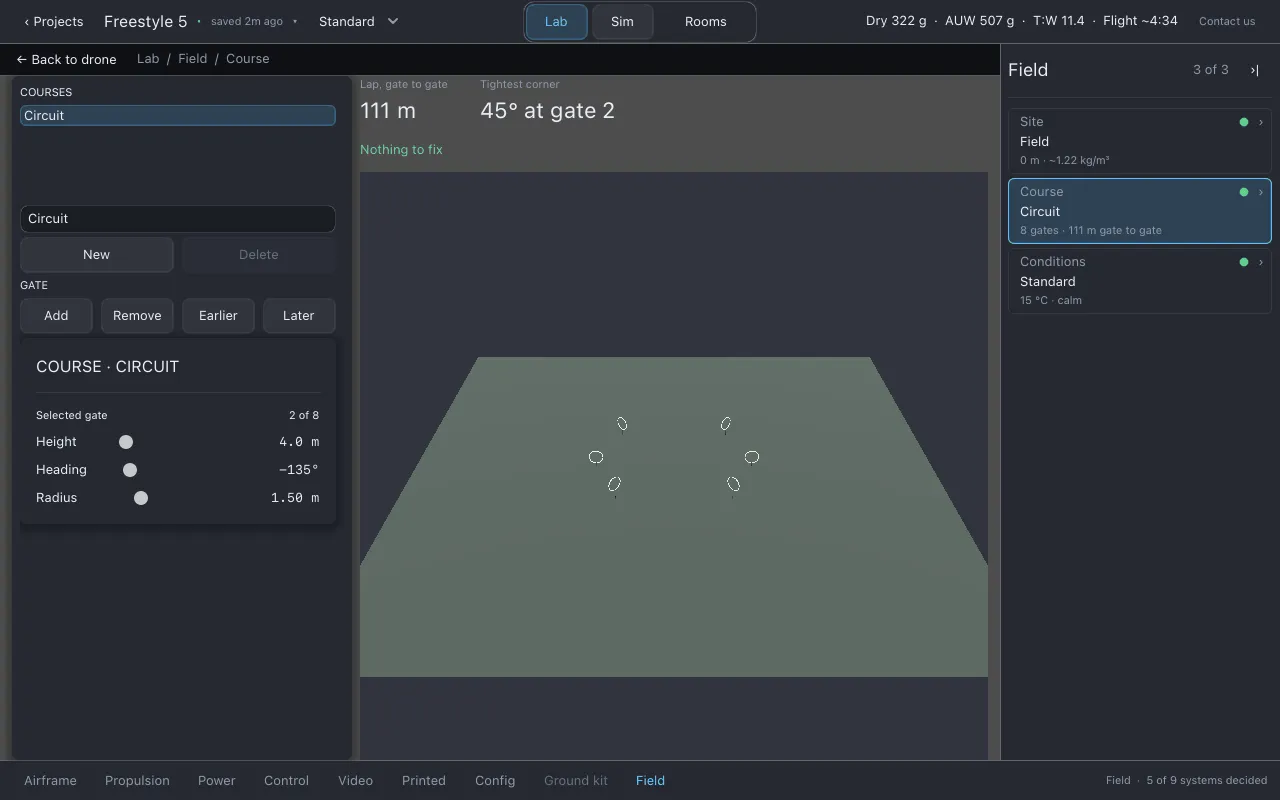Select Circuit in the Courses list
The height and width of the screenshot is (800, 1280).
(x=178, y=116)
